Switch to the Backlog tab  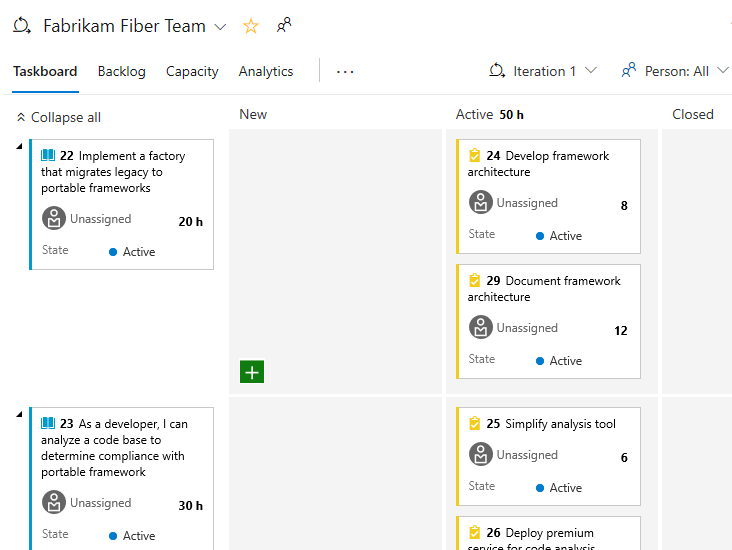[121, 71]
